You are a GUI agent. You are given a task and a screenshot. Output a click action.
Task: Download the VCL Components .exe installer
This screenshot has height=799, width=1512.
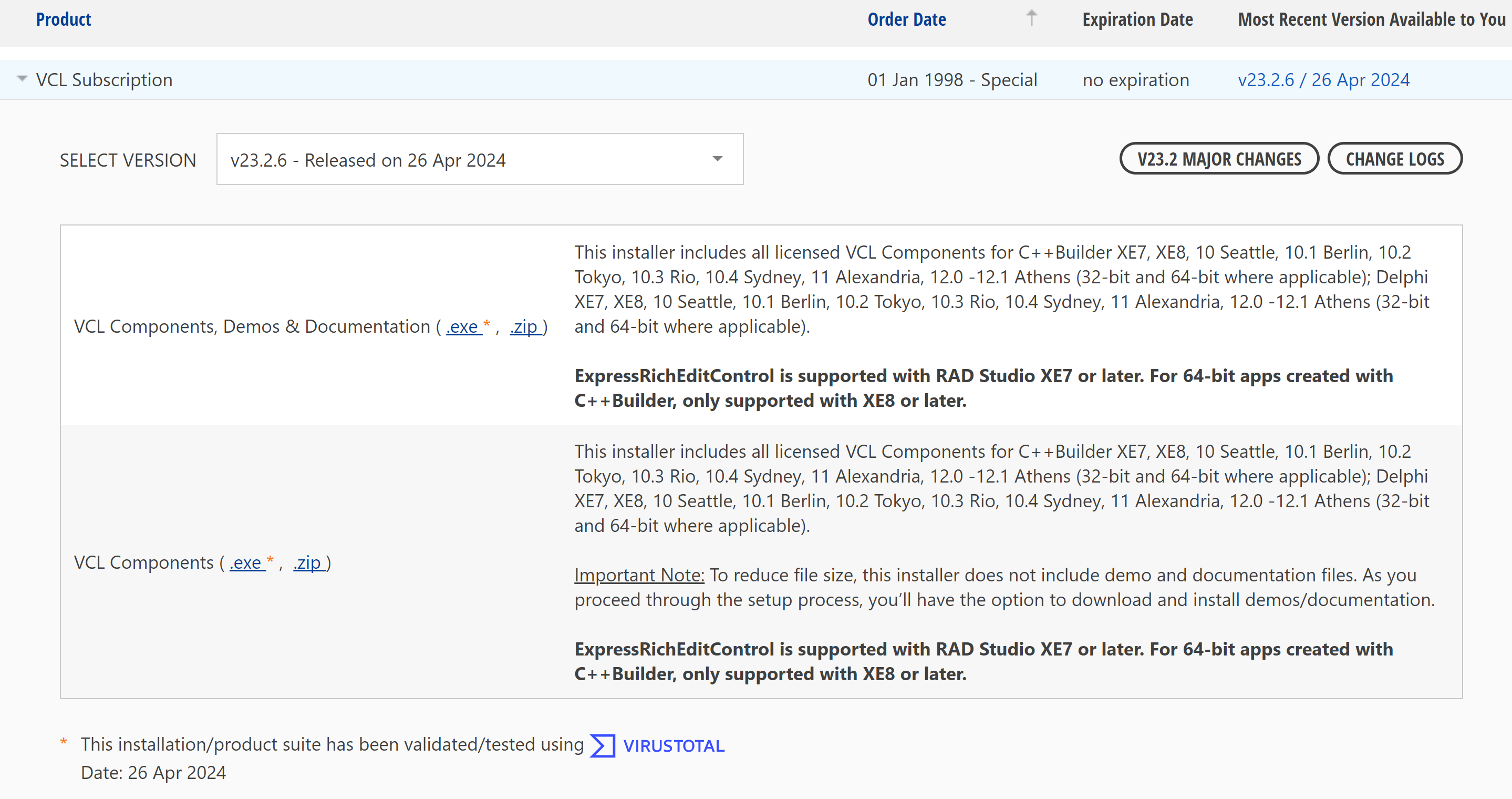pos(246,563)
